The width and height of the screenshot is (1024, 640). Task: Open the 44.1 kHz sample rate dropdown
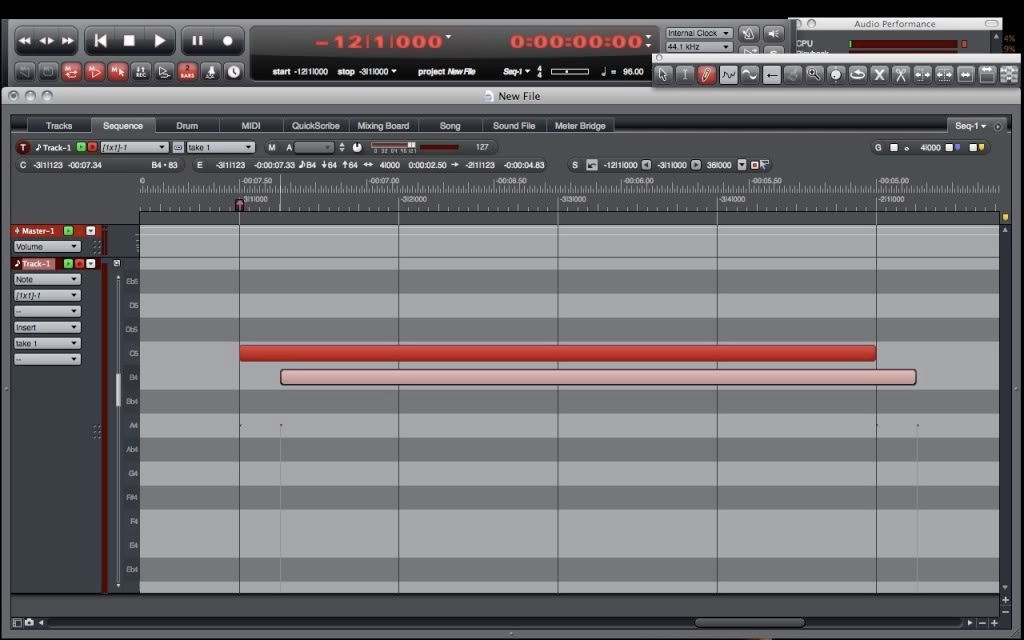(698, 47)
